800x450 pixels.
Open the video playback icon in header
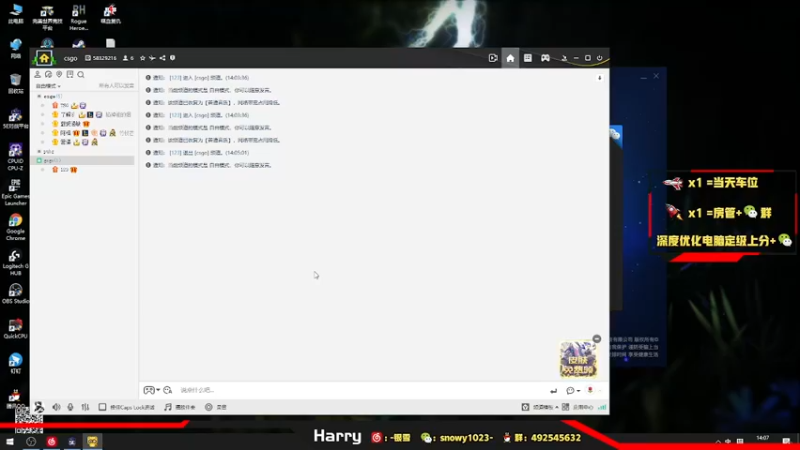click(x=493, y=58)
